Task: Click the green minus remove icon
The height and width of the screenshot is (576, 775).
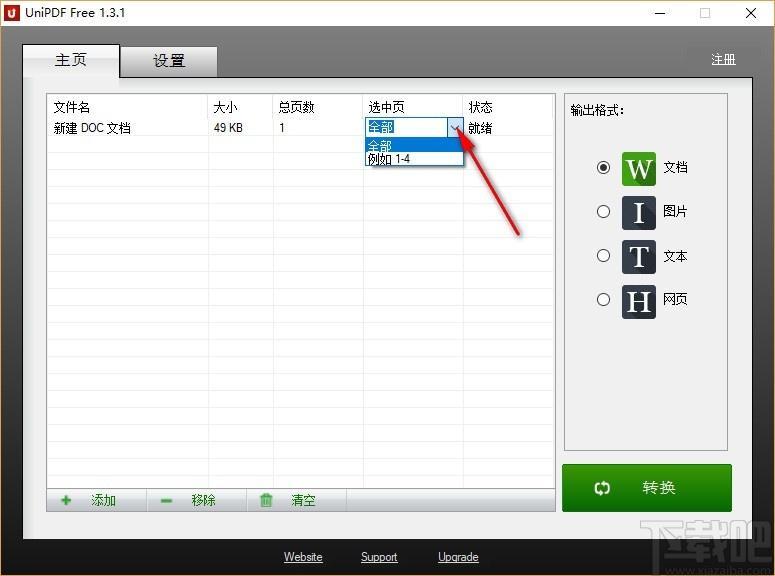Action: tap(166, 501)
